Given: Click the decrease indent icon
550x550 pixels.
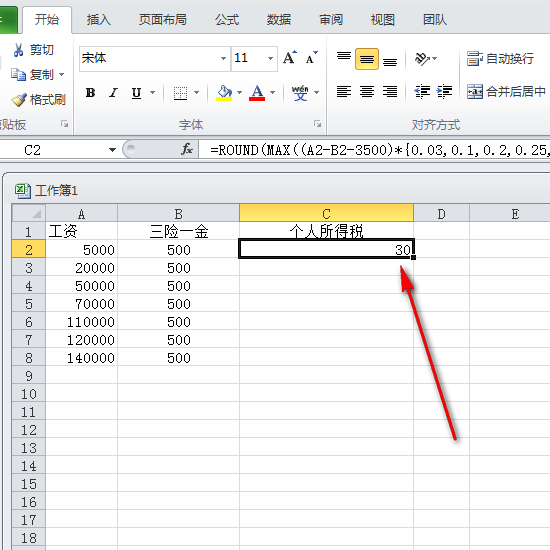Looking at the screenshot, I should coord(422,92).
